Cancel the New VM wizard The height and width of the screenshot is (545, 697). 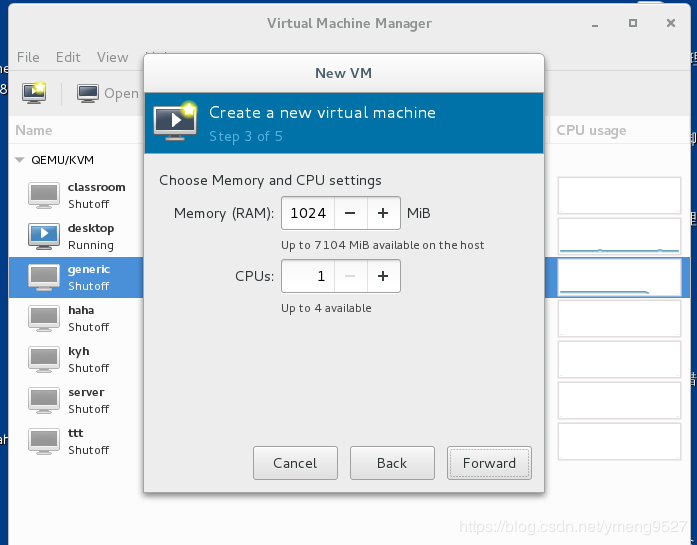(295, 463)
